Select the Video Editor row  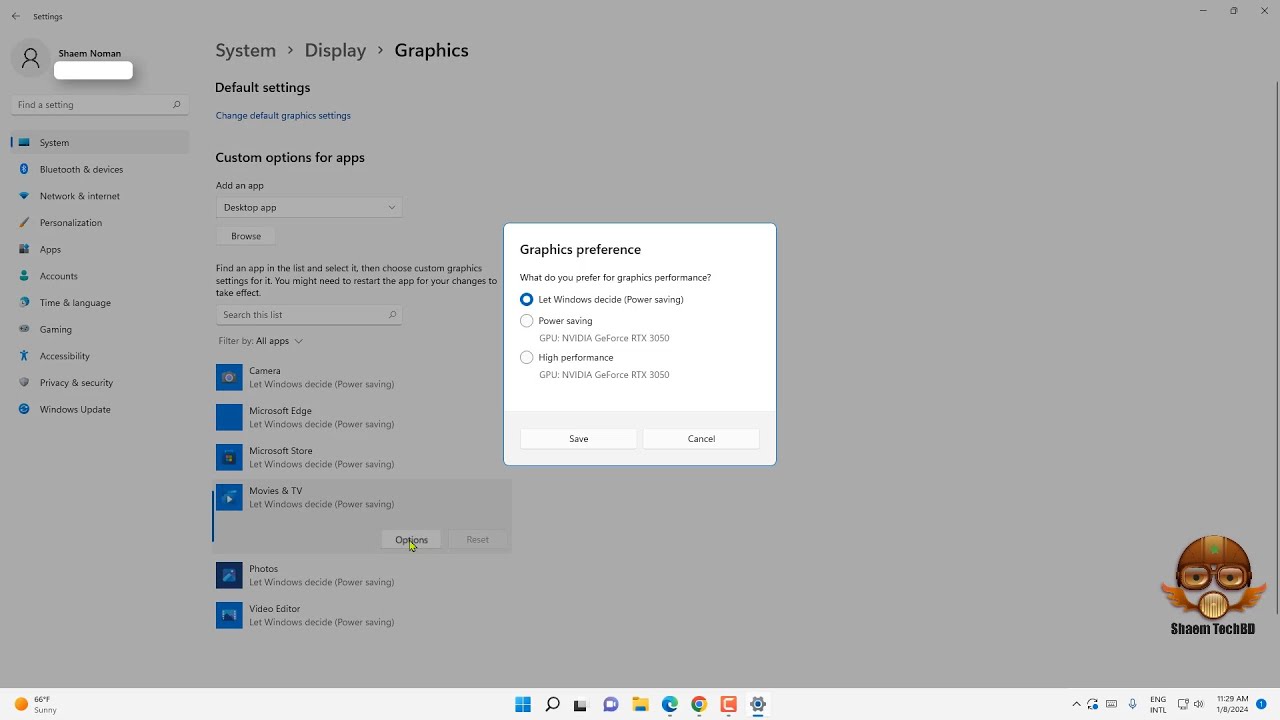tap(362, 615)
